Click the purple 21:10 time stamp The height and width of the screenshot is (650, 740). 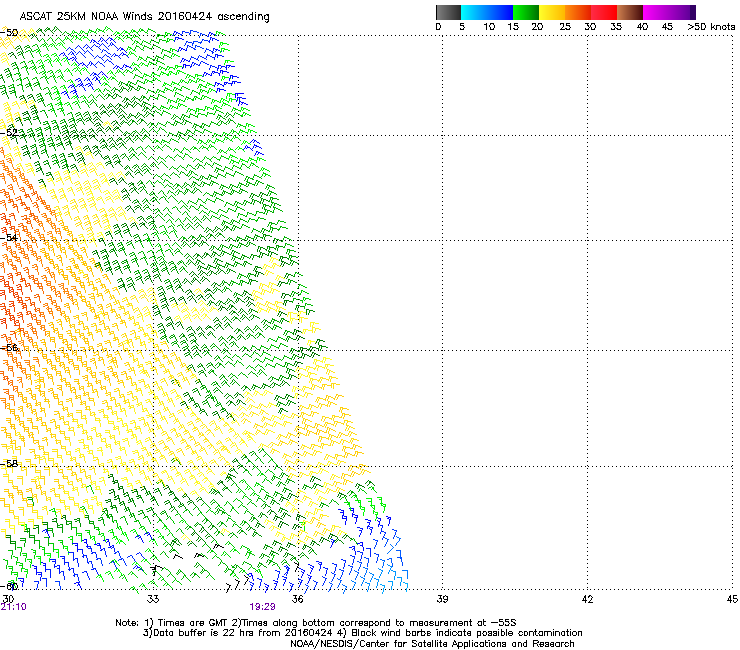point(14,607)
